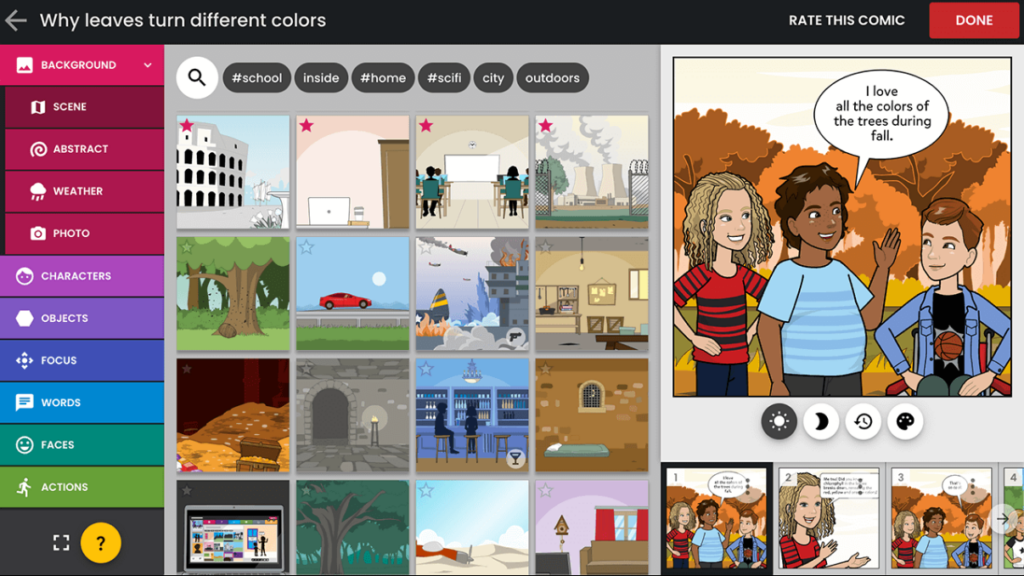The width and height of the screenshot is (1024, 576).
Task: Select the moon night lighting icon
Action: [x=821, y=421]
